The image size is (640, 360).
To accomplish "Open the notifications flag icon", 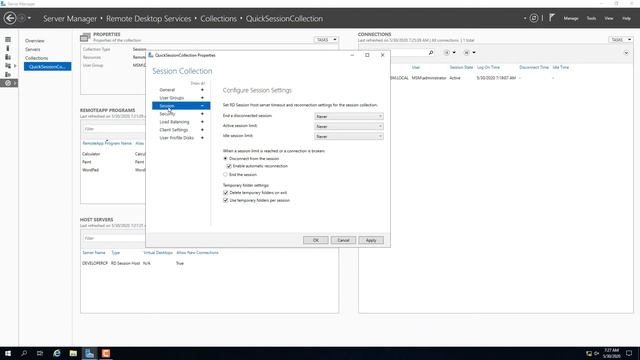I will (551, 18).
